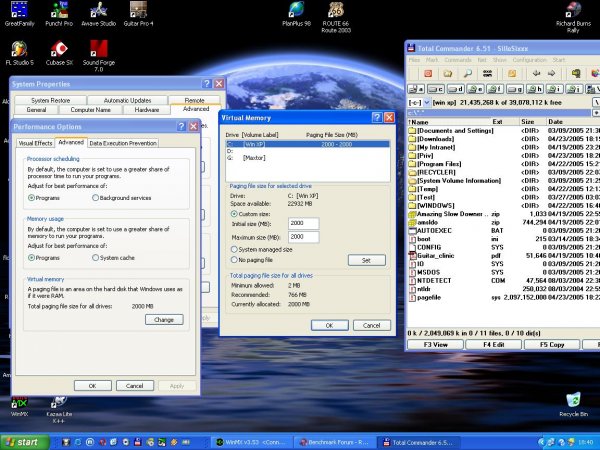Open the Punch! Pro desktop shortcut
Screen dimensions: 600x450
59,13
